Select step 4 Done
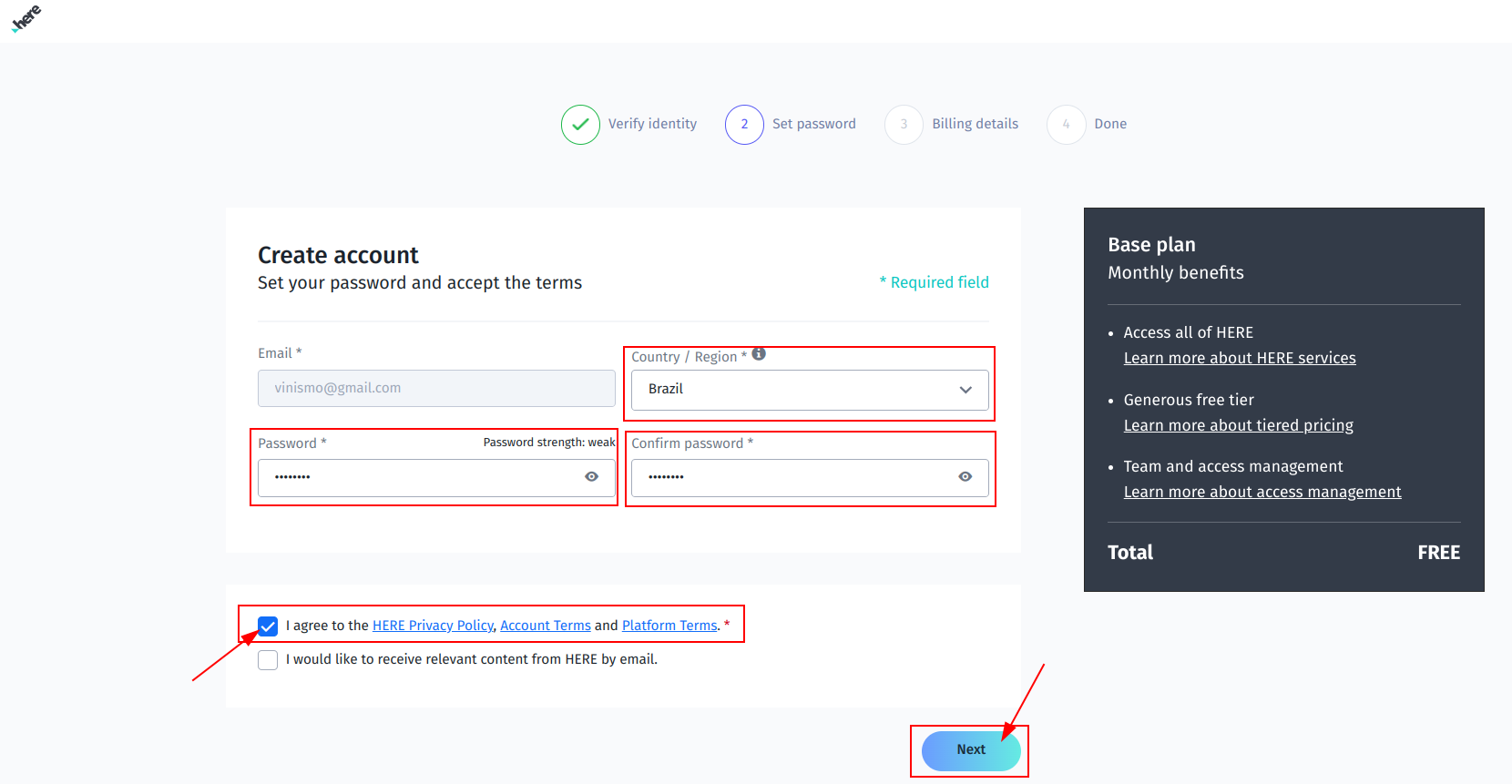This screenshot has height=784, width=1512. coord(1088,125)
